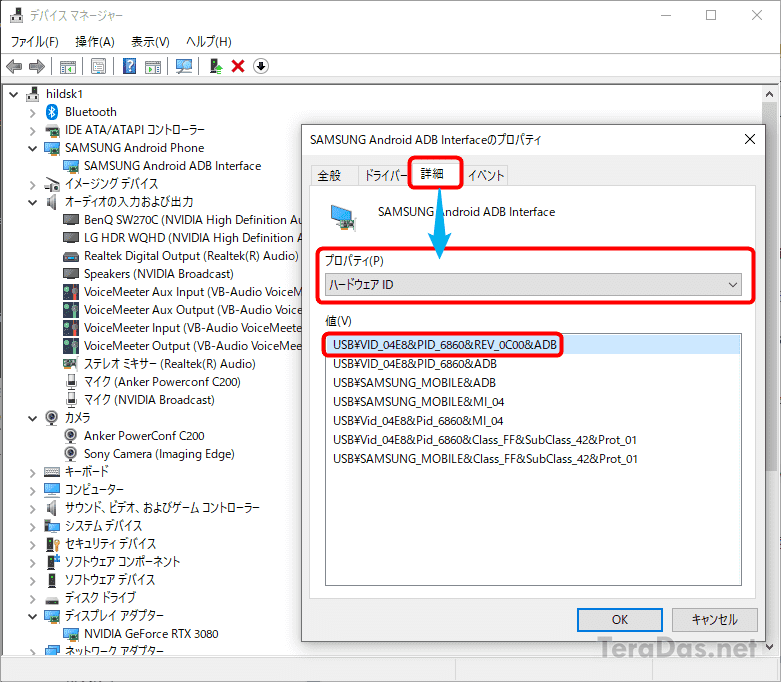This screenshot has width=781, height=682.
Task: Click the Disable device down-arrow icon
Action: point(261,66)
